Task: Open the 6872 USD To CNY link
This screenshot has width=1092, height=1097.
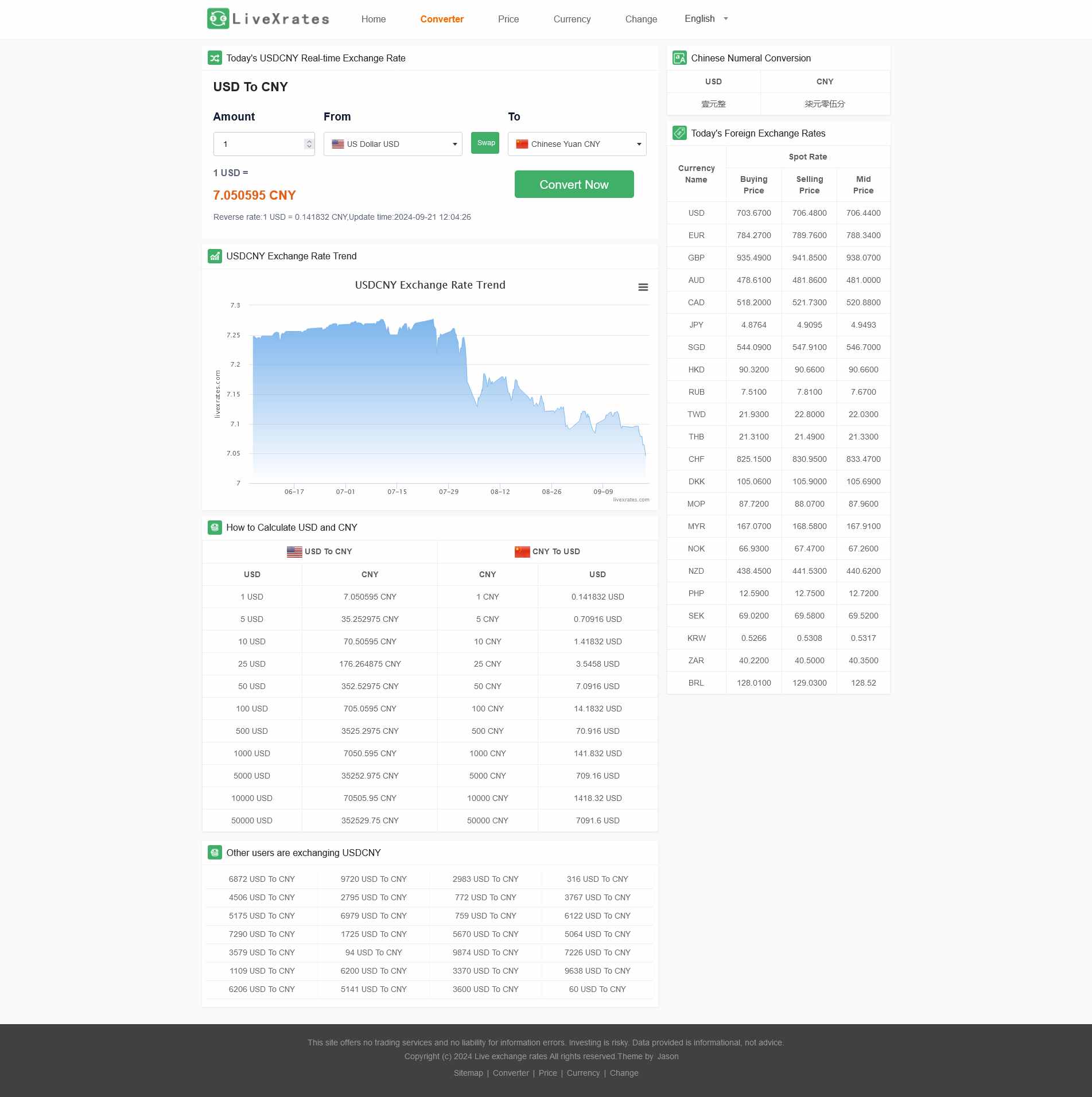Action: (262, 879)
